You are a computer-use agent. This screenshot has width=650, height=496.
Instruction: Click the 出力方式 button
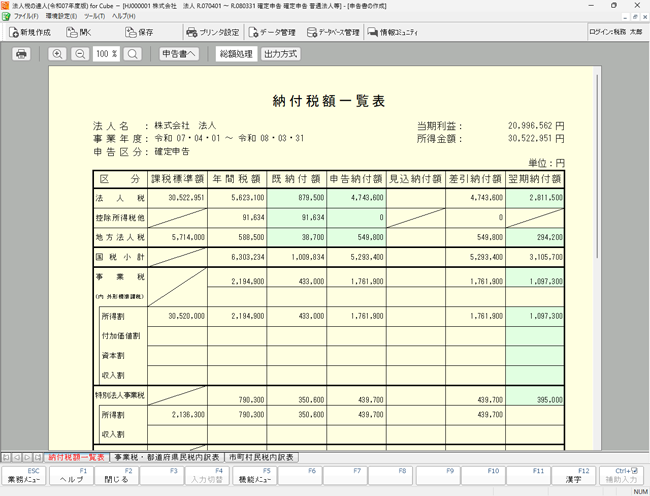(280, 53)
